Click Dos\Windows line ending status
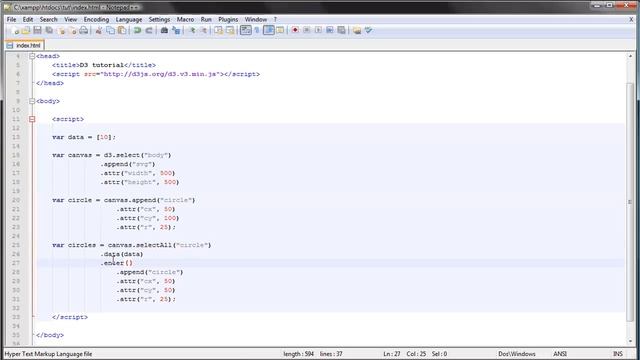 click(x=516, y=354)
